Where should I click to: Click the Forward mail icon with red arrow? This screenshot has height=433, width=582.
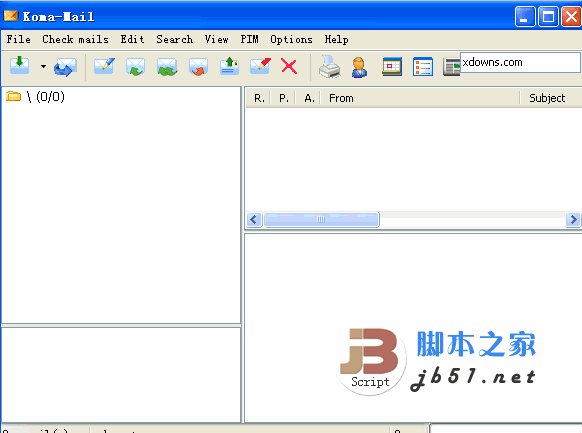tap(198, 67)
